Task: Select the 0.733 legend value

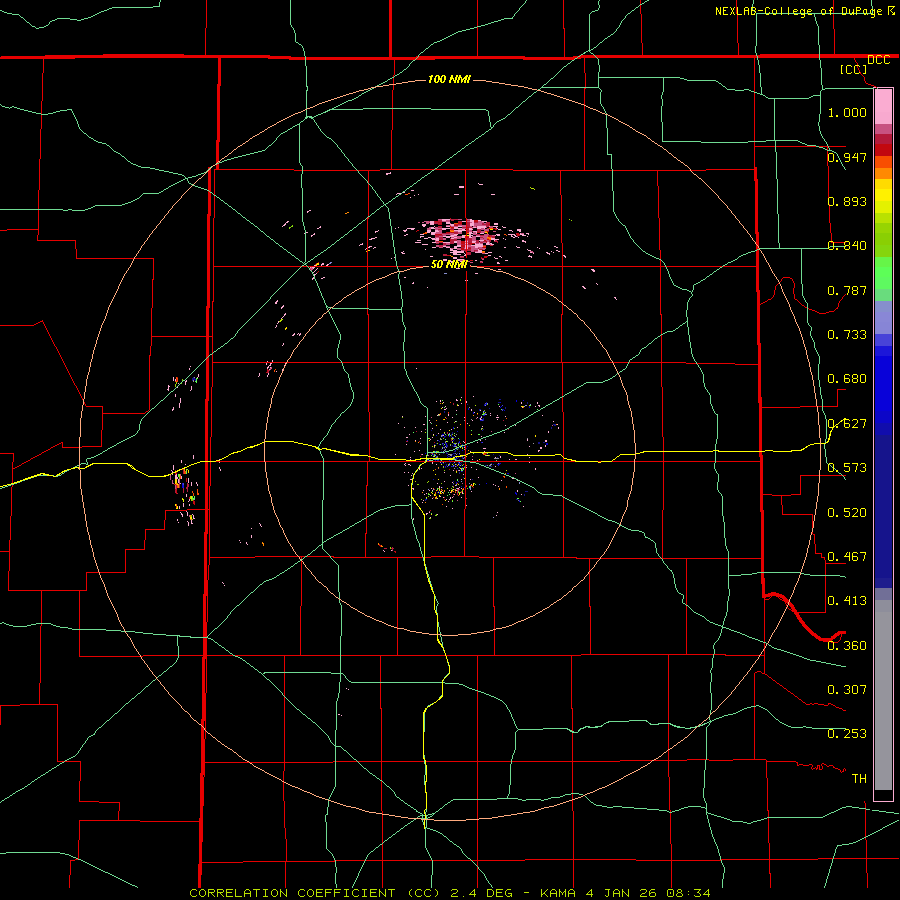Action: pos(847,335)
